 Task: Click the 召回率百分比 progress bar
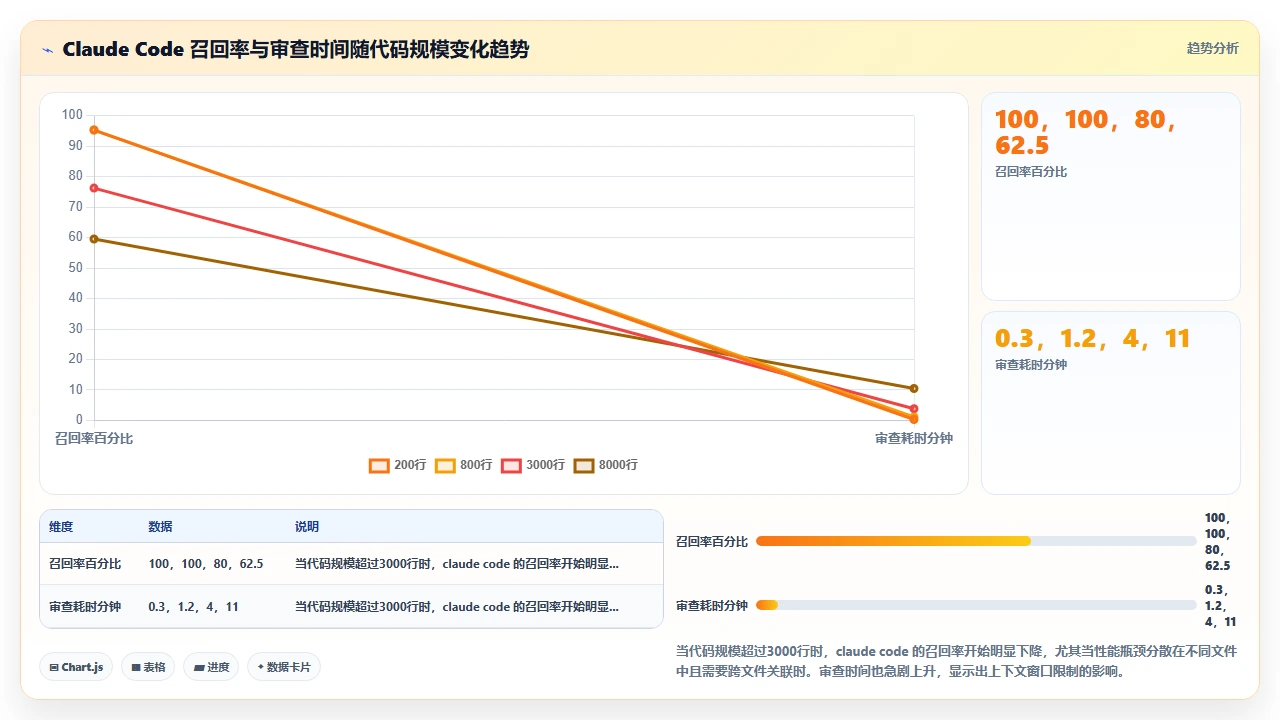[976, 541]
